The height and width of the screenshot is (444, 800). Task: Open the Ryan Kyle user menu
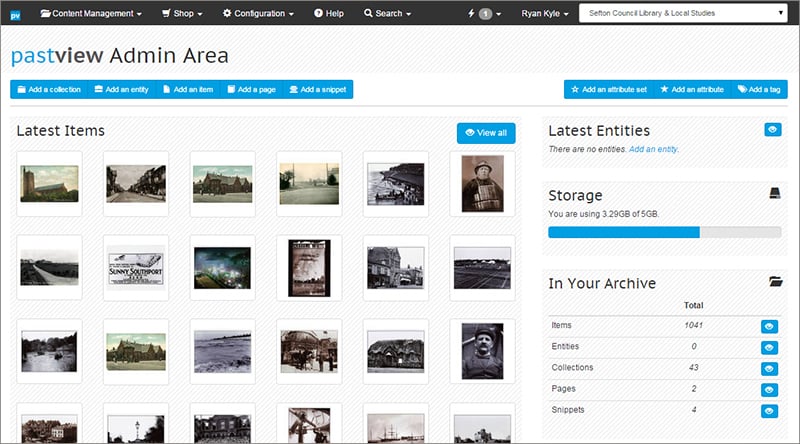[x=544, y=14]
